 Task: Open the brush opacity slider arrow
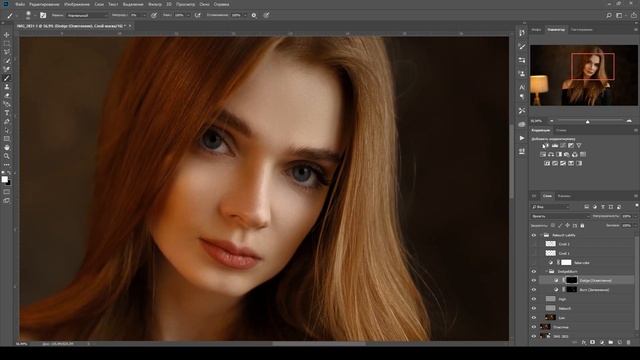145,15
